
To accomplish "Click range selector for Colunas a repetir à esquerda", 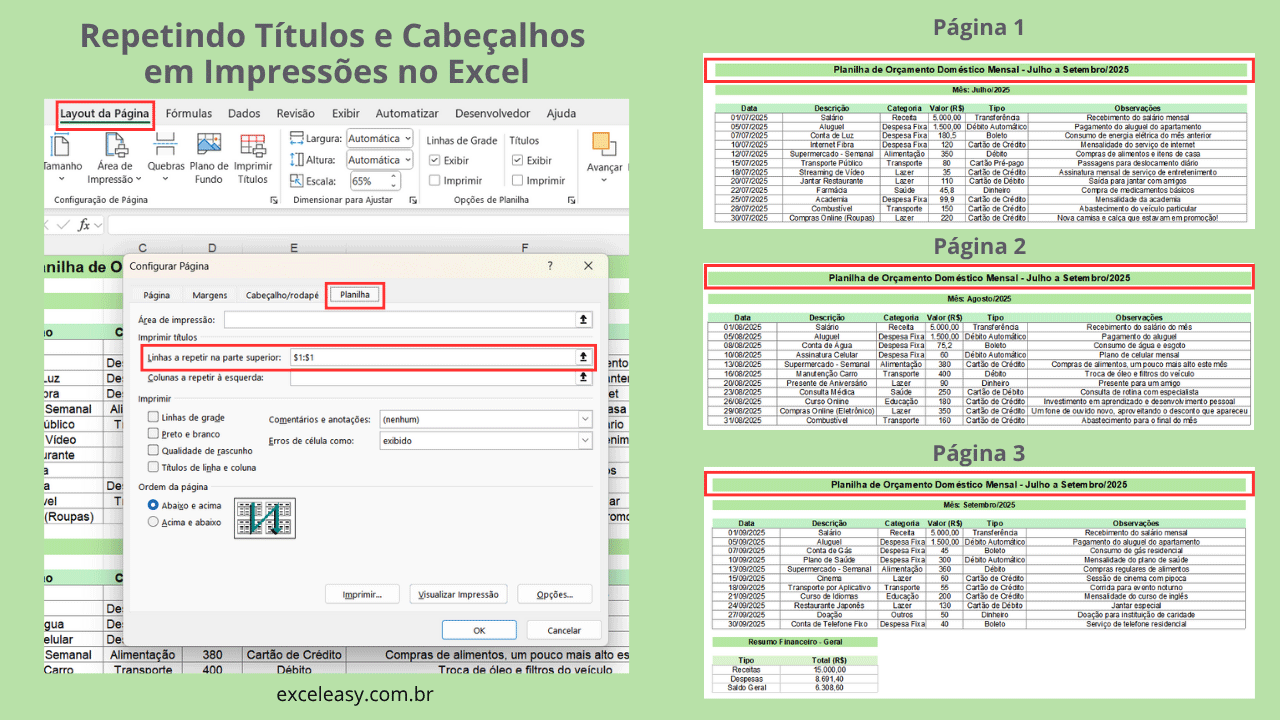I will coord(583,378).
